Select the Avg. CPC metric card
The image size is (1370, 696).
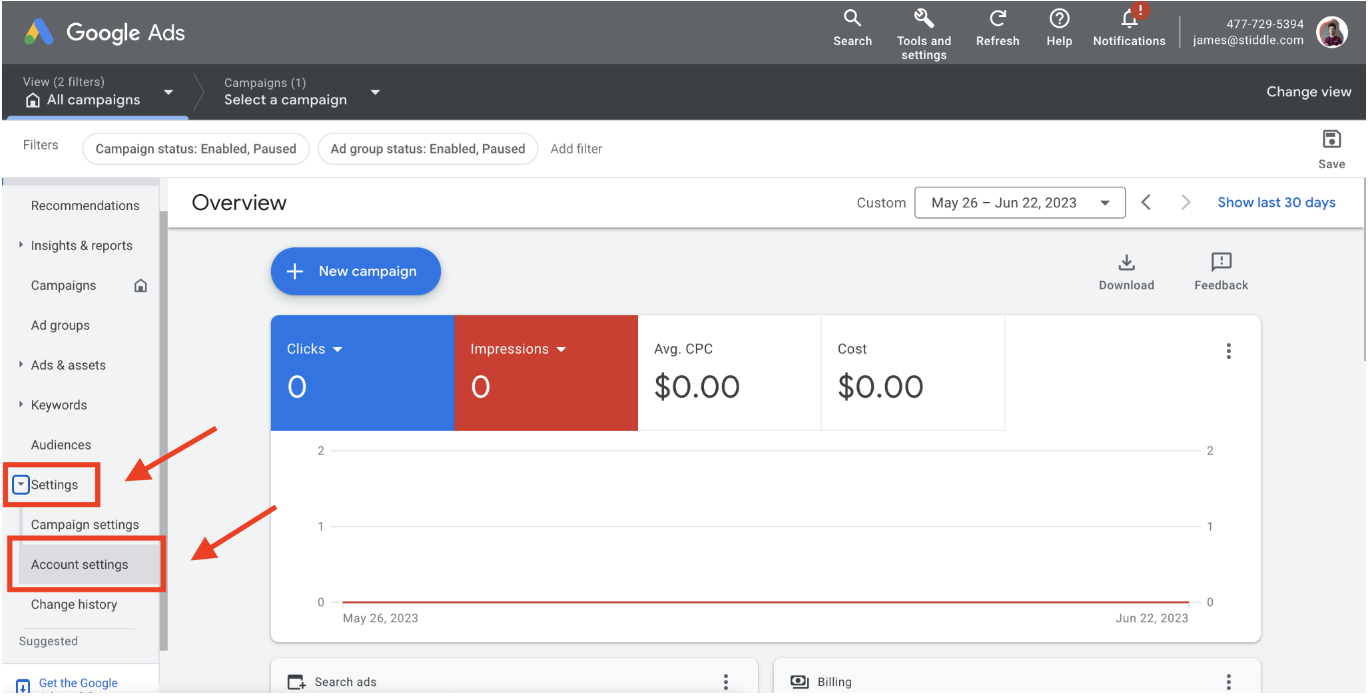coord(729,373)
